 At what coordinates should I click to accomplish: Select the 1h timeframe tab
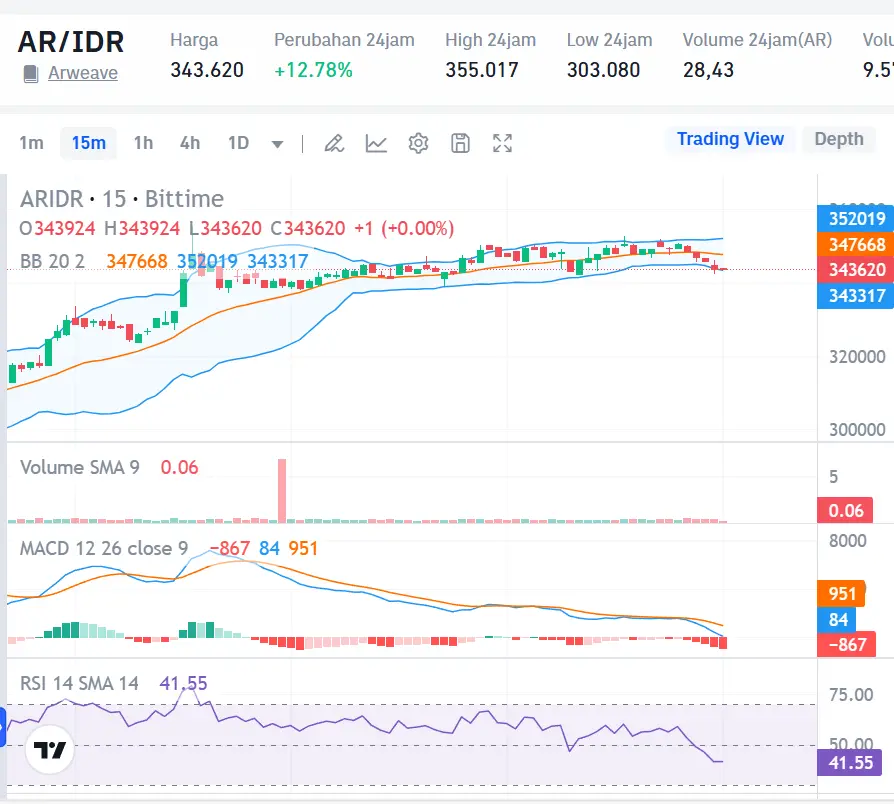click(x=143, y=143)
